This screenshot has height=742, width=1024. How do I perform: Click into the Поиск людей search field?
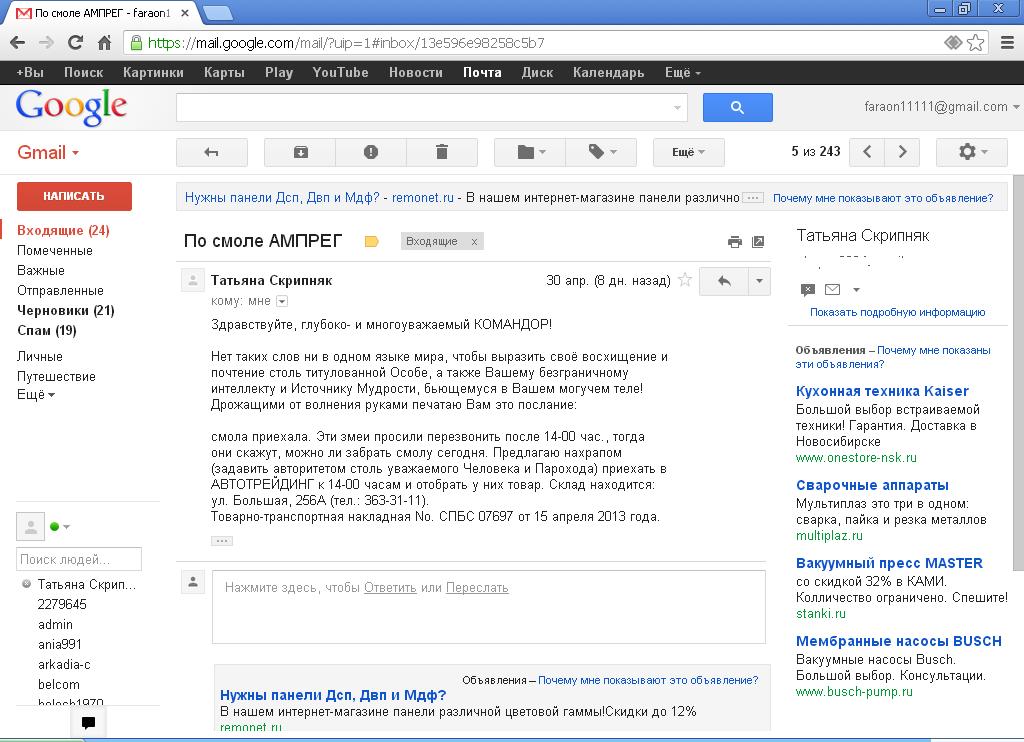(x=79, y=559)
